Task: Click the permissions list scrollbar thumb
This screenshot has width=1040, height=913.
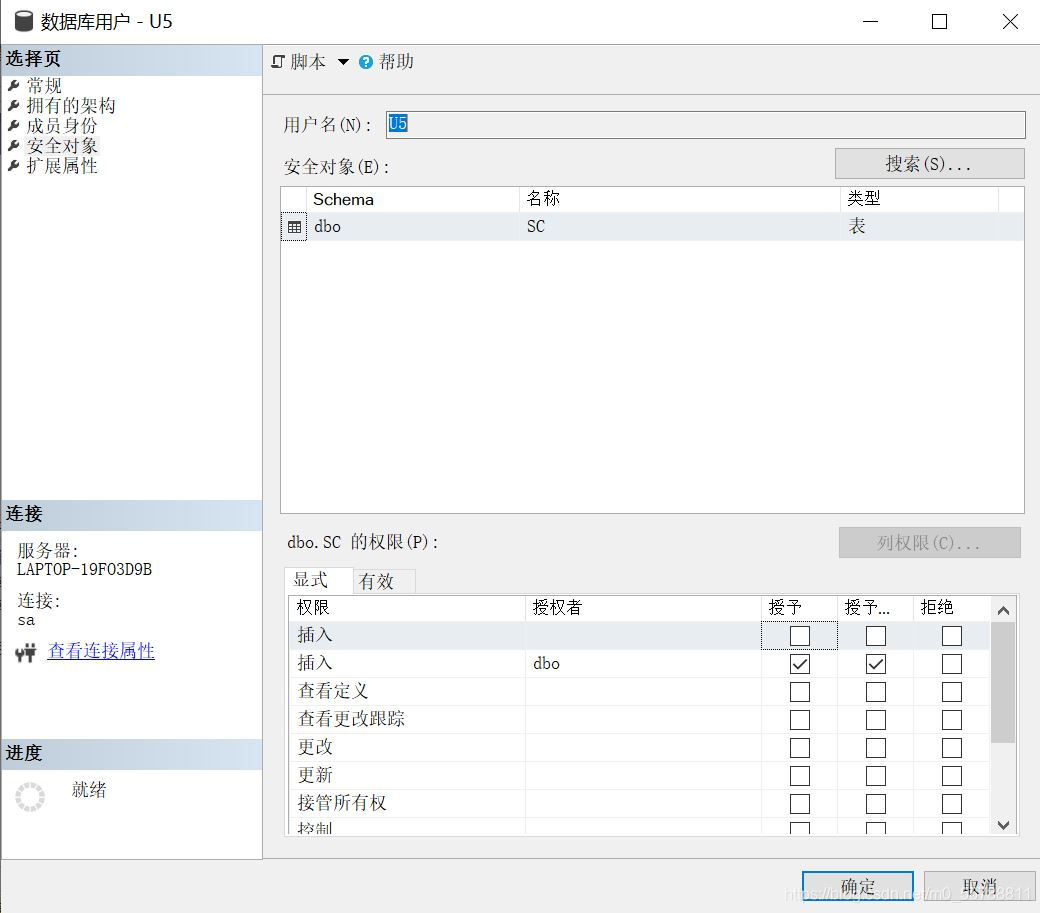Action: tap(1004, 682)
